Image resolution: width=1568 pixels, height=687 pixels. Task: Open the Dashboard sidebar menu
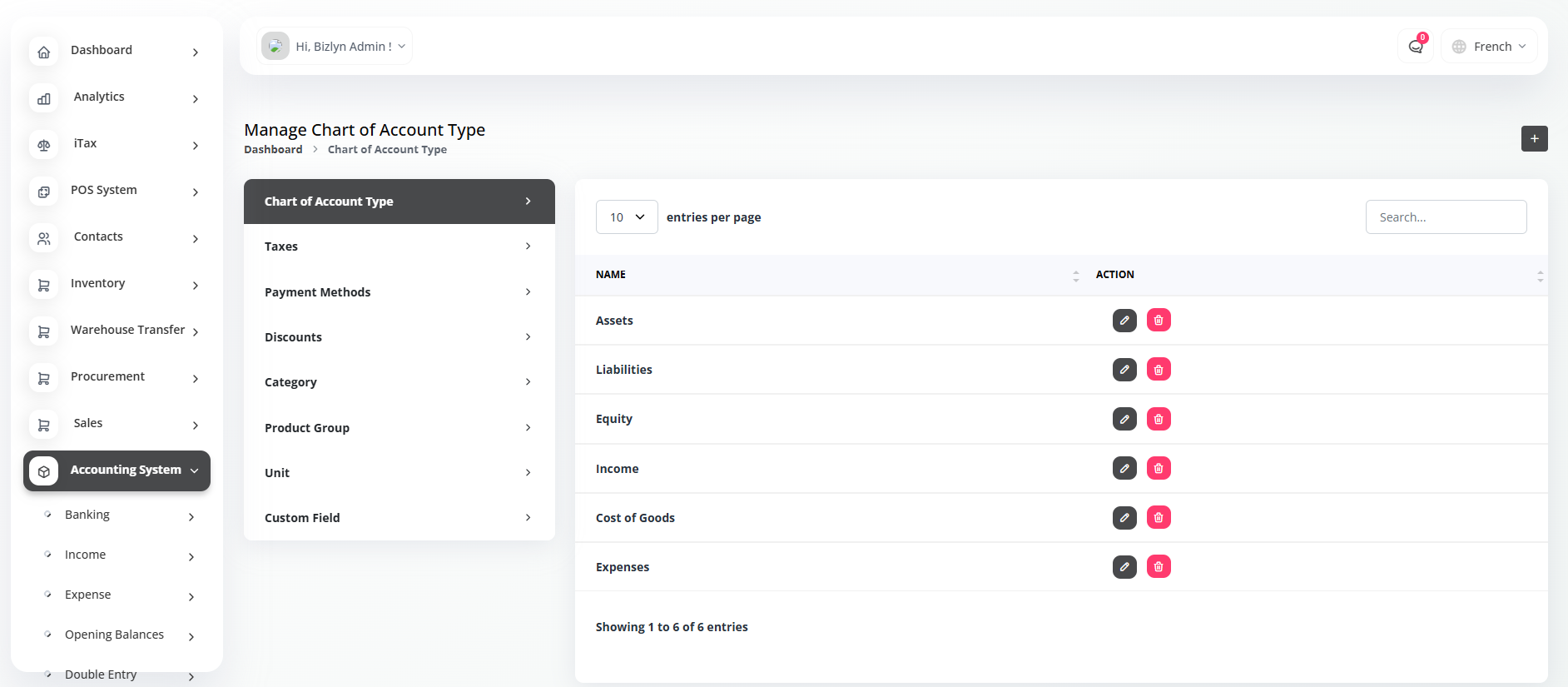click(x=117, y=52)
